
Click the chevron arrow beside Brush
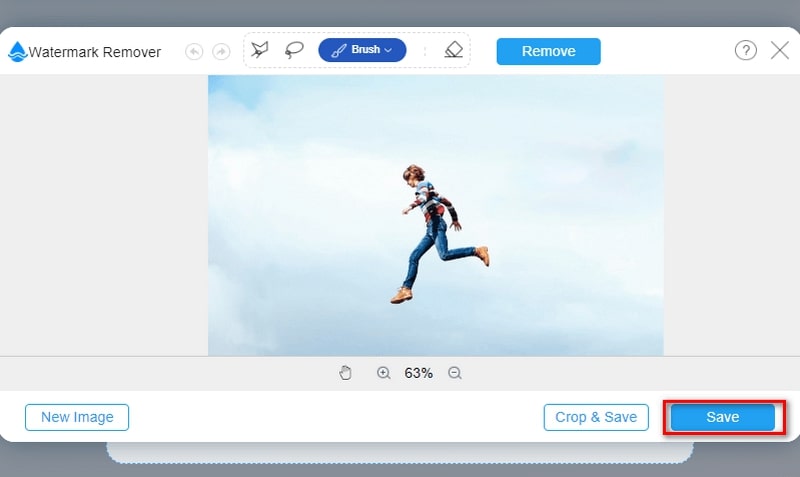click(388, 50)
